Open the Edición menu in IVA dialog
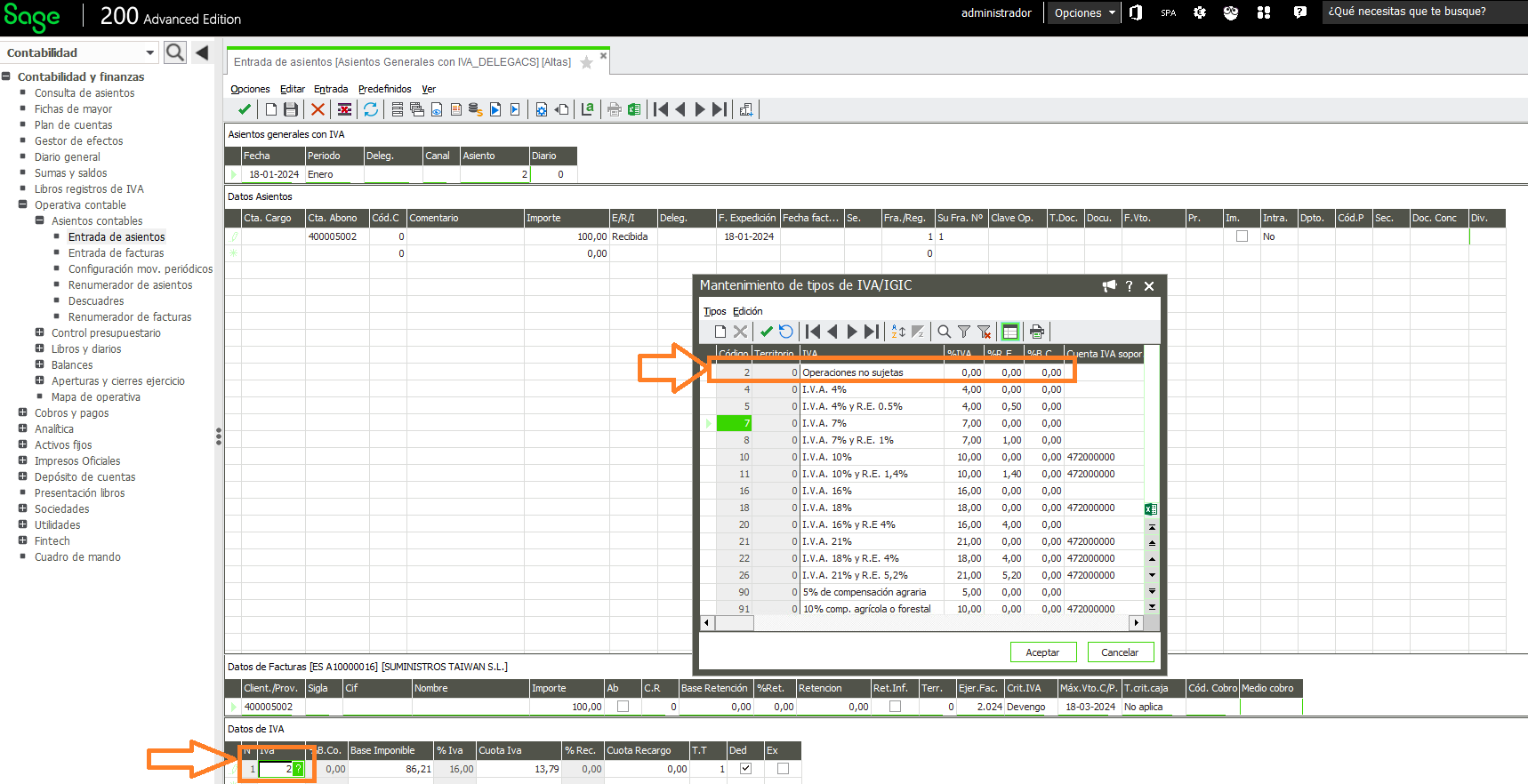Image resolution: width=1528 pixels, height=784 pixels. coord(748,311)
